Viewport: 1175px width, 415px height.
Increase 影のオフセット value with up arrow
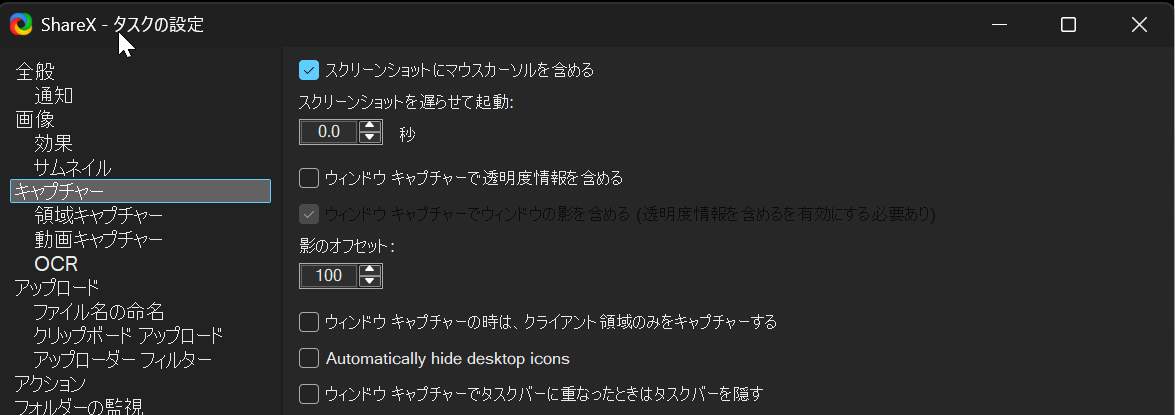click(370, 270)
